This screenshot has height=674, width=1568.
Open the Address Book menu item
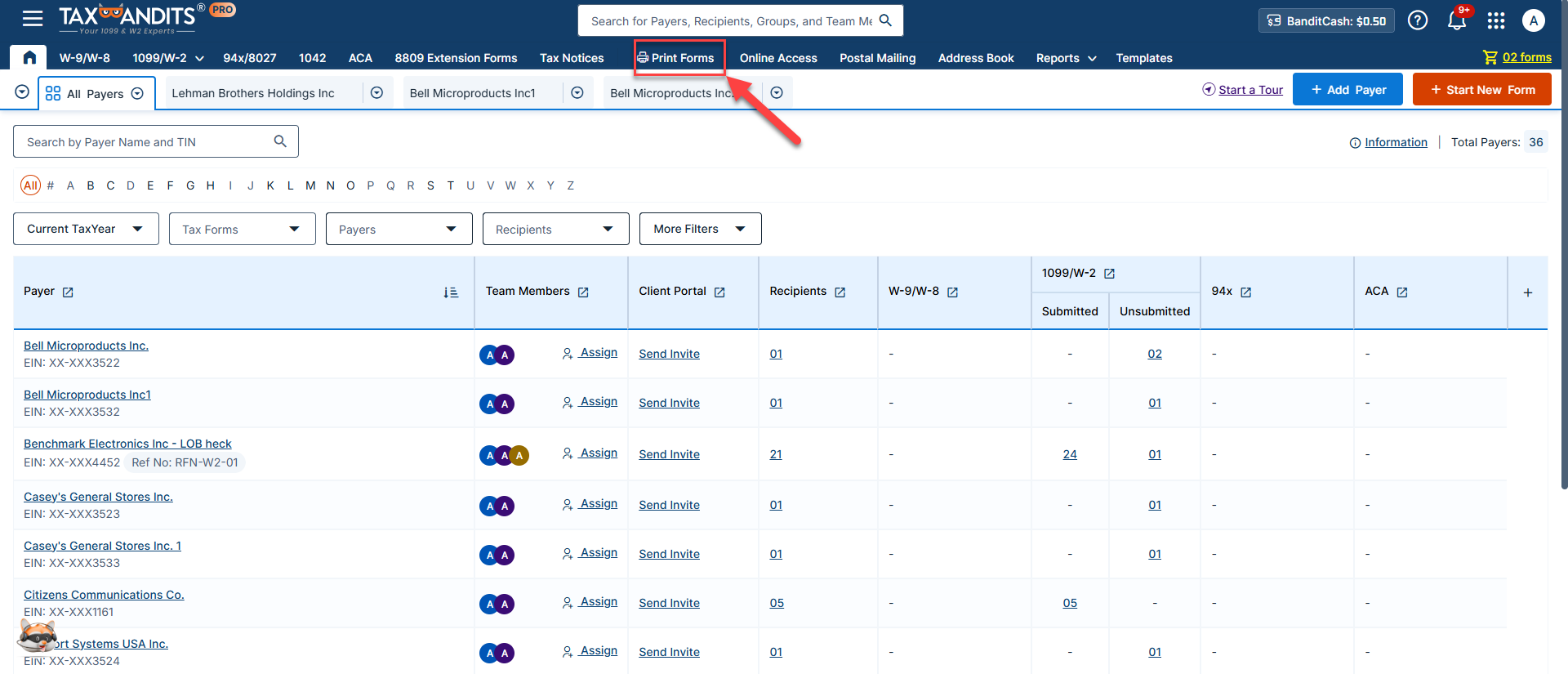coord(976,58)
